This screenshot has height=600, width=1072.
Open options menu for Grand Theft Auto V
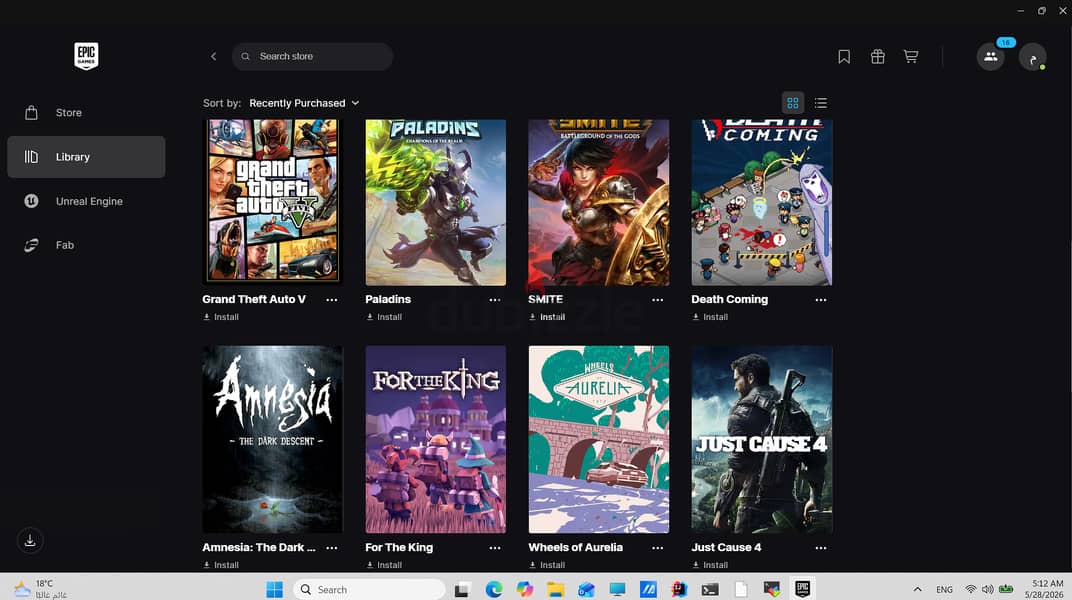pyautogui.click(x=332, y=300)
